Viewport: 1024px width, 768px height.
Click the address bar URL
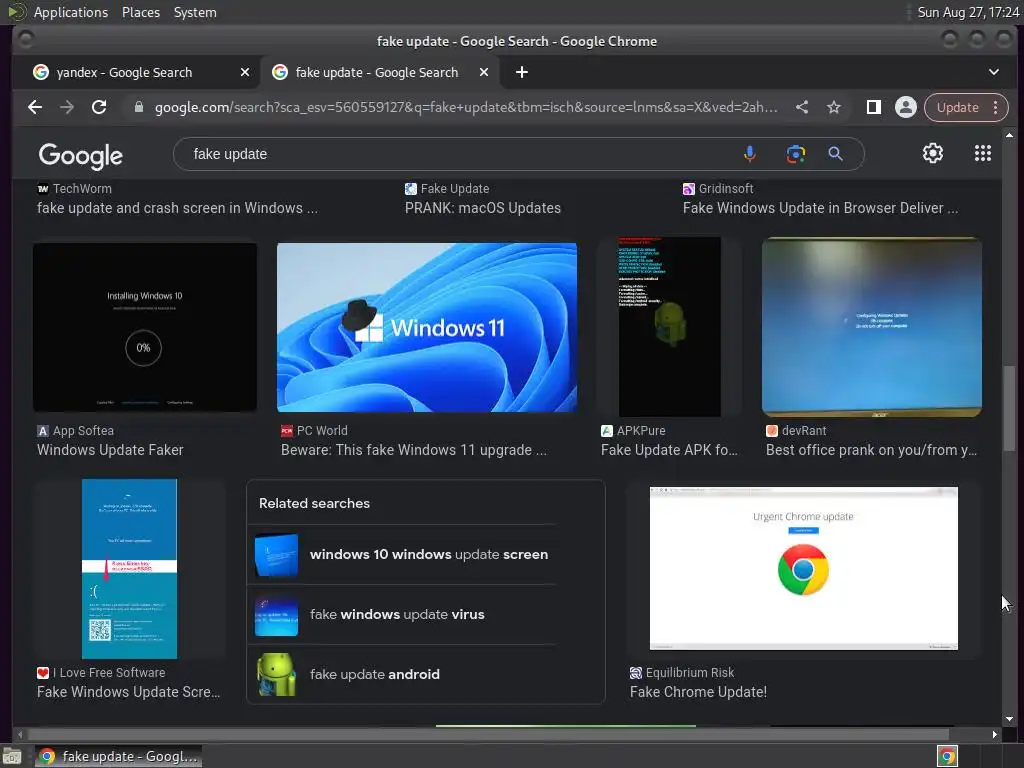[x=466, y=107]
